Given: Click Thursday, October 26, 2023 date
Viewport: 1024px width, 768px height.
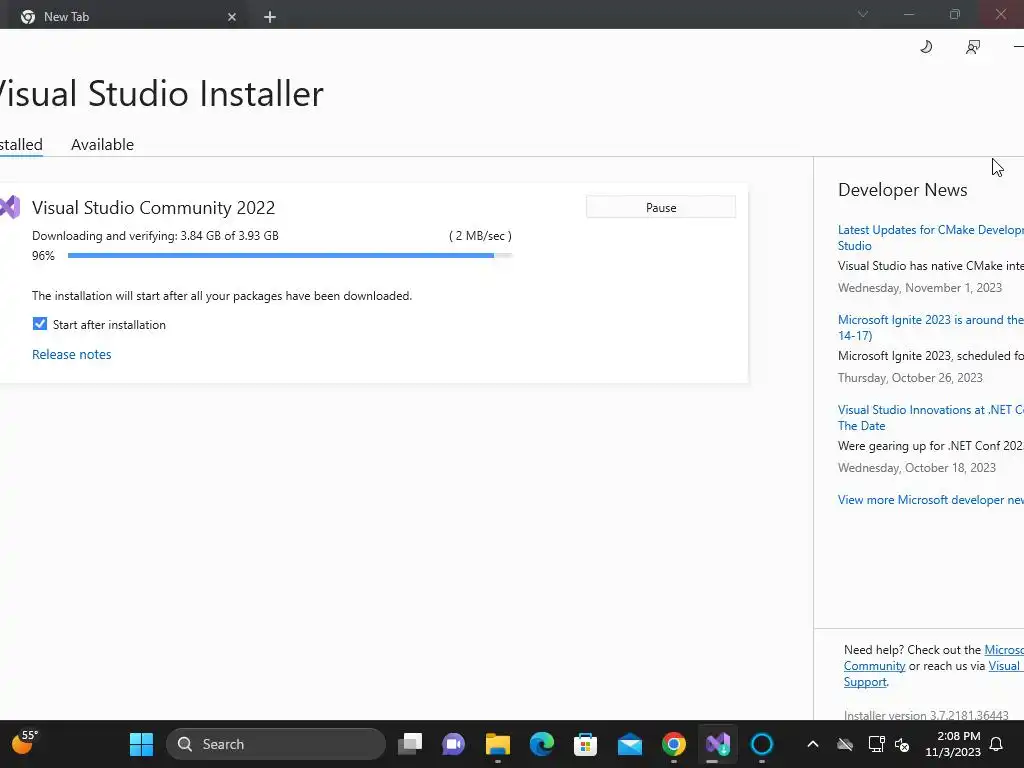Looking at the screenshot, I should [x=910, y=378].
